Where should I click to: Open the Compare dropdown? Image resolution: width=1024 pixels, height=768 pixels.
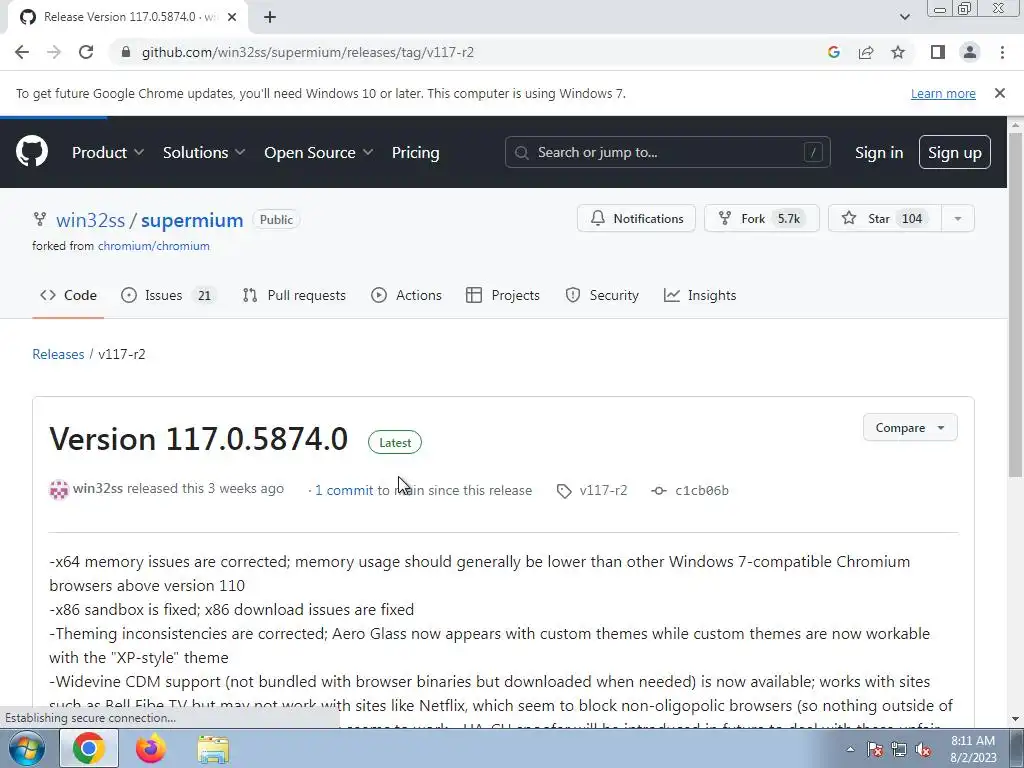click(x=910, y=428)
